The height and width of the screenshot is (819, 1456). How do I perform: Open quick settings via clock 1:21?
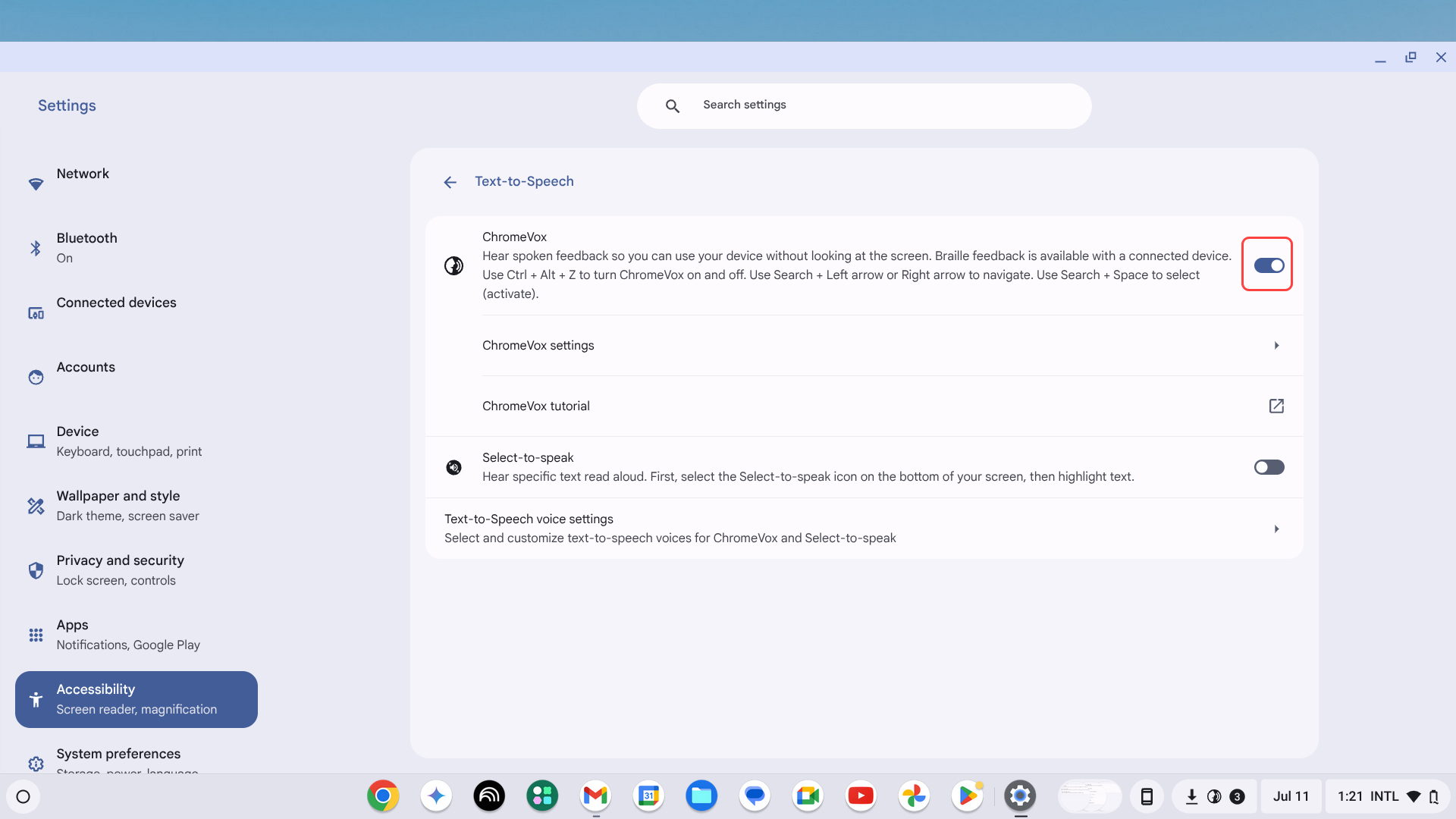pos(1350,796)
